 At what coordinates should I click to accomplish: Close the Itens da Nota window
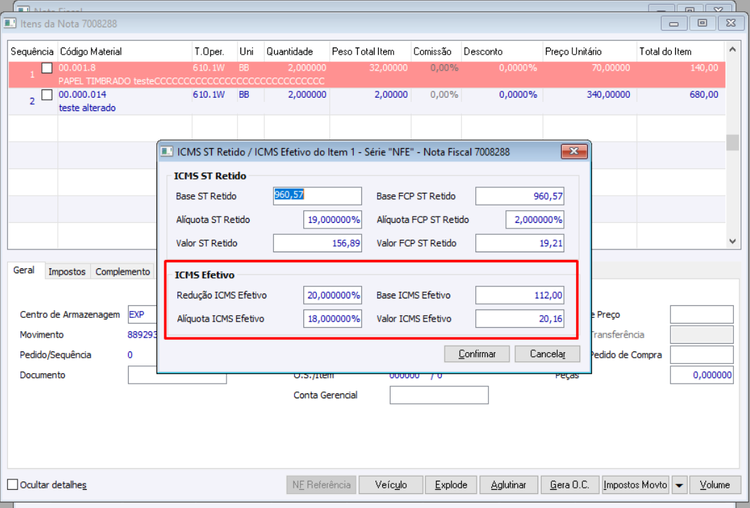731,23
